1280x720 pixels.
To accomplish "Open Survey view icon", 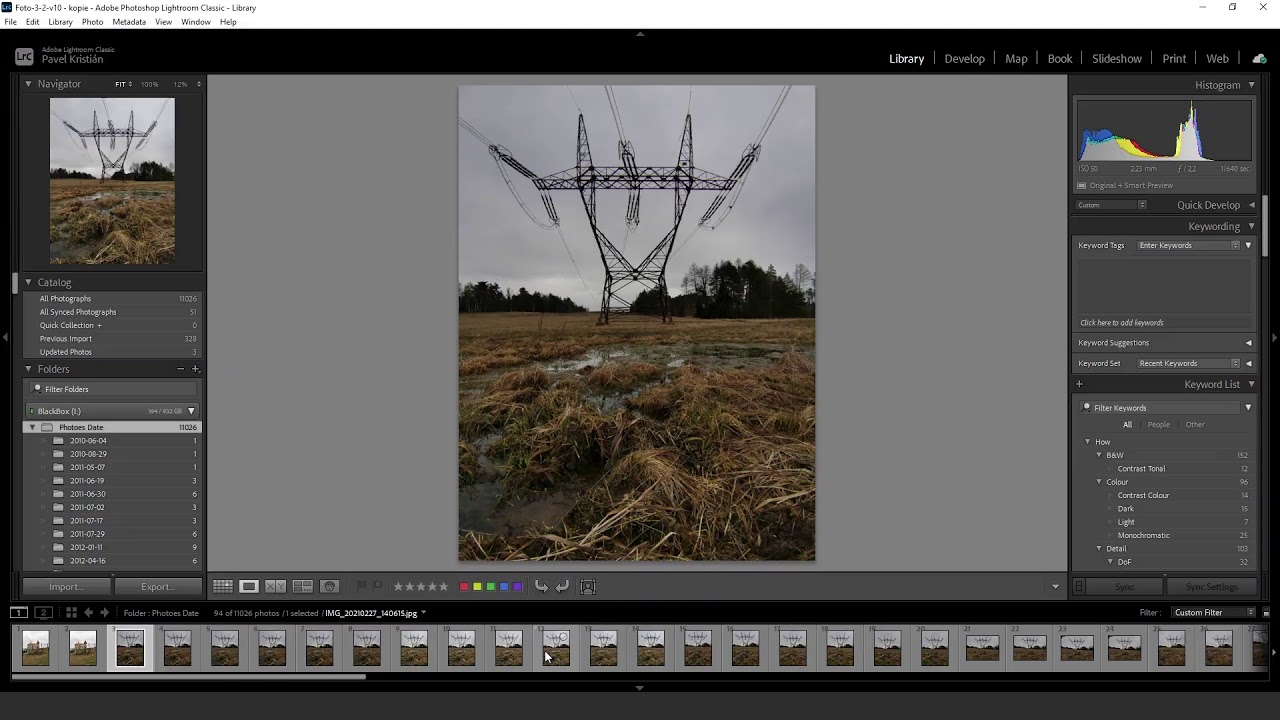I will (x=302, y=587).
